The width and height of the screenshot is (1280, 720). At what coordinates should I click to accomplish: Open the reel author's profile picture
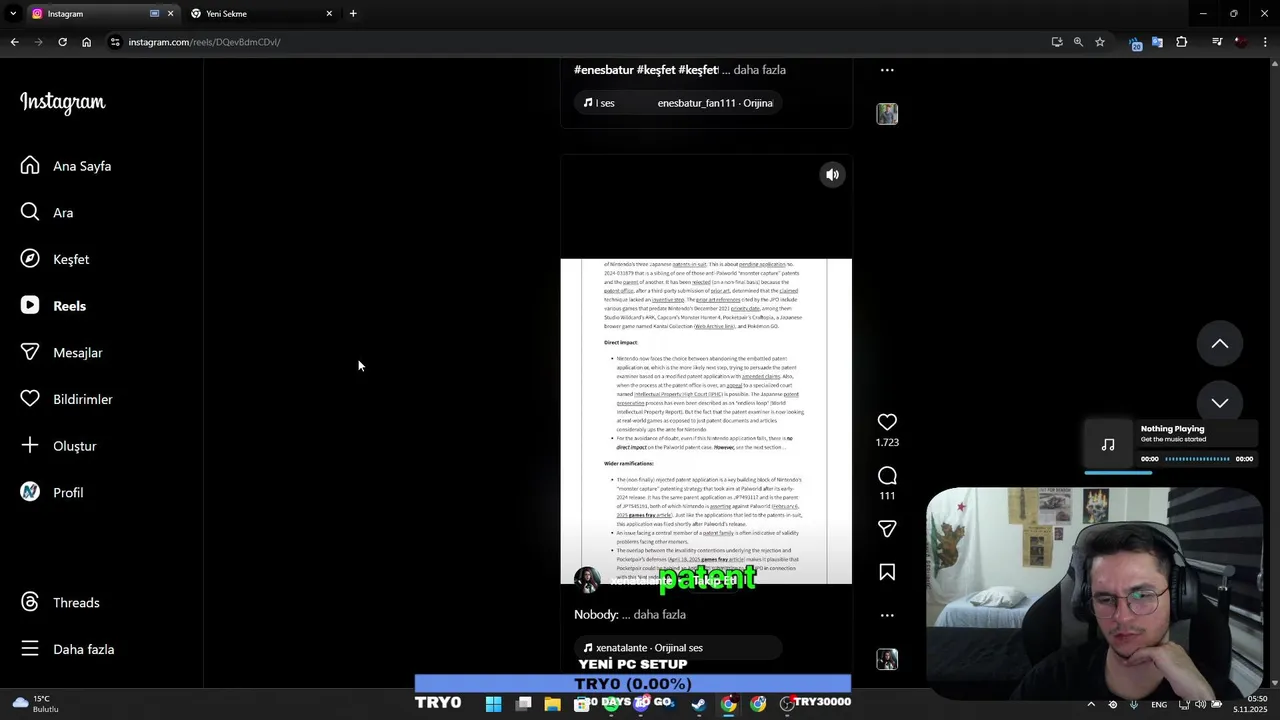587,580
